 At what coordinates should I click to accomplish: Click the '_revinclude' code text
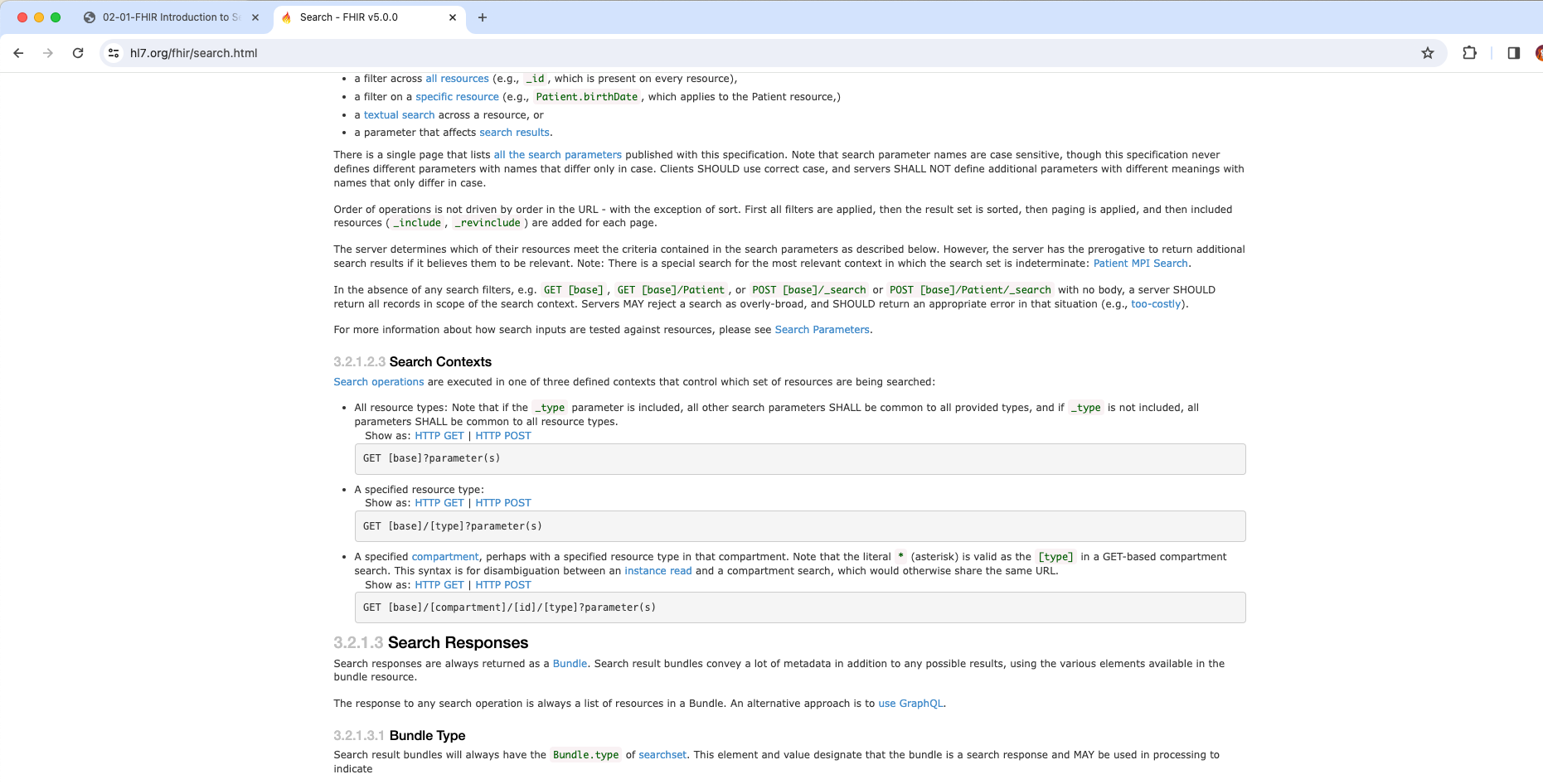click(x=488, y=223)
